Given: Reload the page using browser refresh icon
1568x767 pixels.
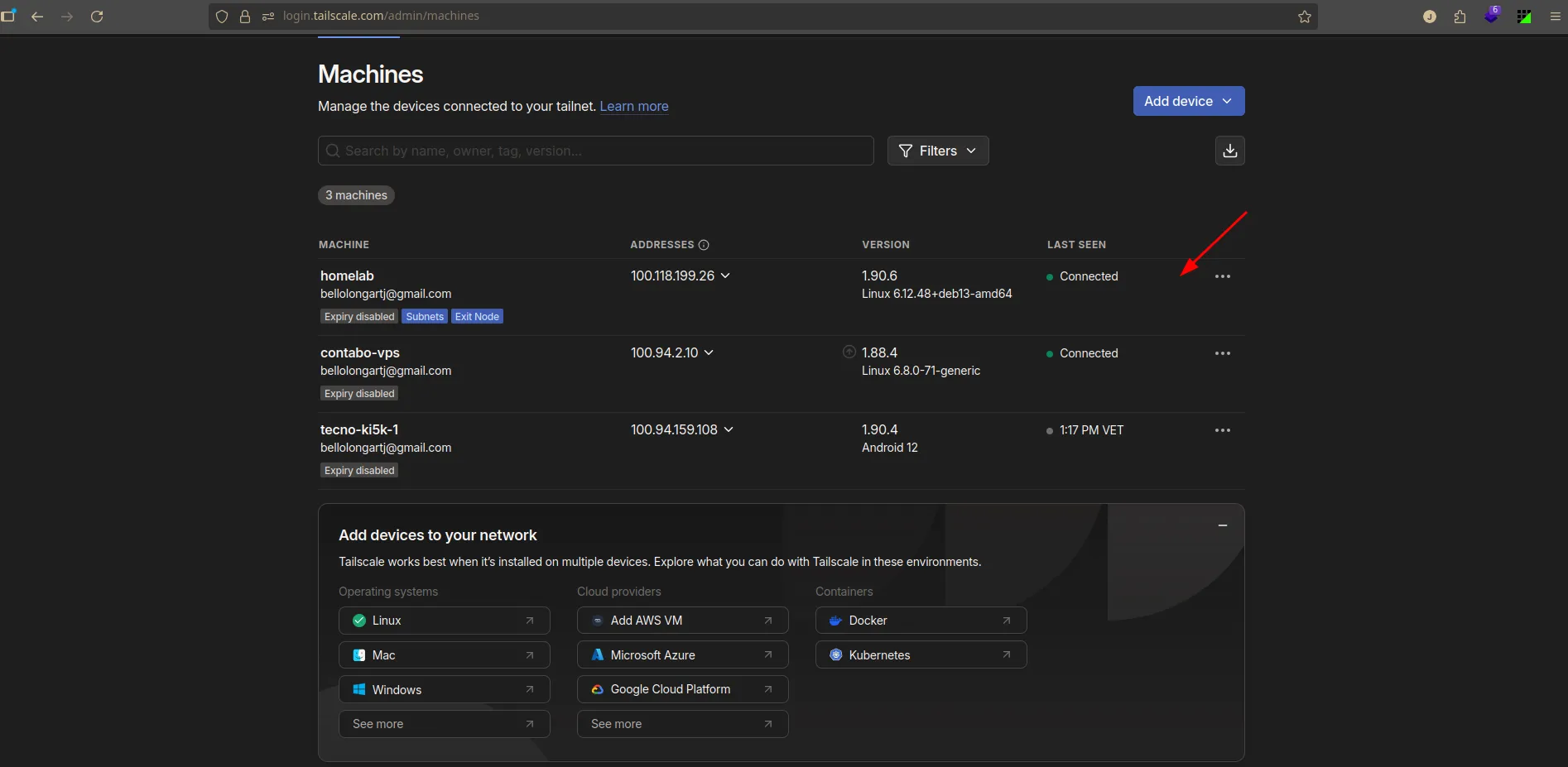Looking at the screenshot, I should (x=97, y=17).
